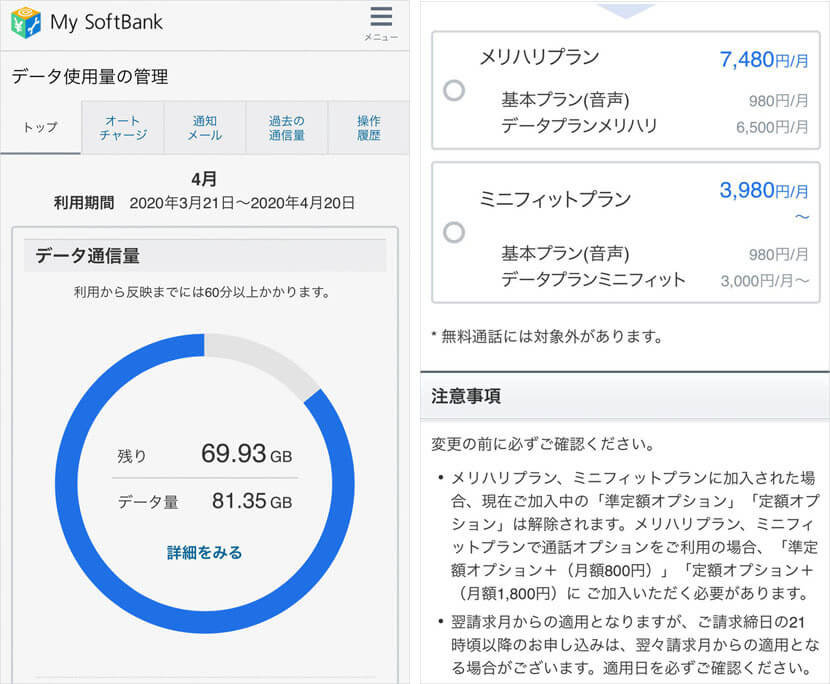830x684 pixels.
Task: Click the データプランメリハリ line item
Action: [x=579, y=126]
